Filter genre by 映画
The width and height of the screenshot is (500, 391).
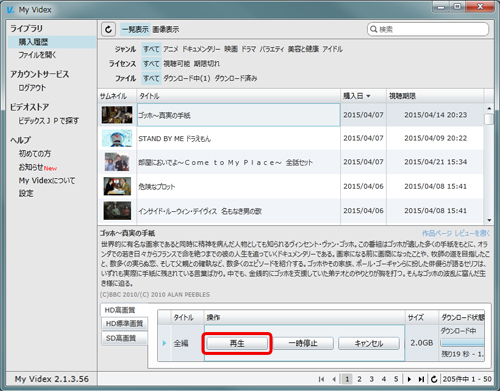click(231, 49)
